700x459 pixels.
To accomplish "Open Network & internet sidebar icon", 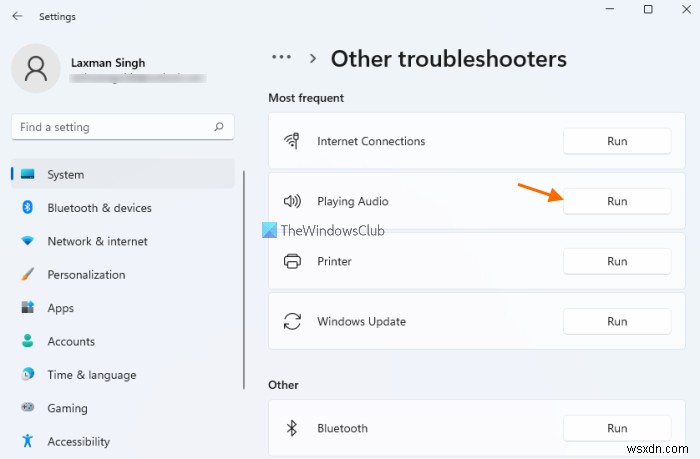I will [x=27, y=241].
